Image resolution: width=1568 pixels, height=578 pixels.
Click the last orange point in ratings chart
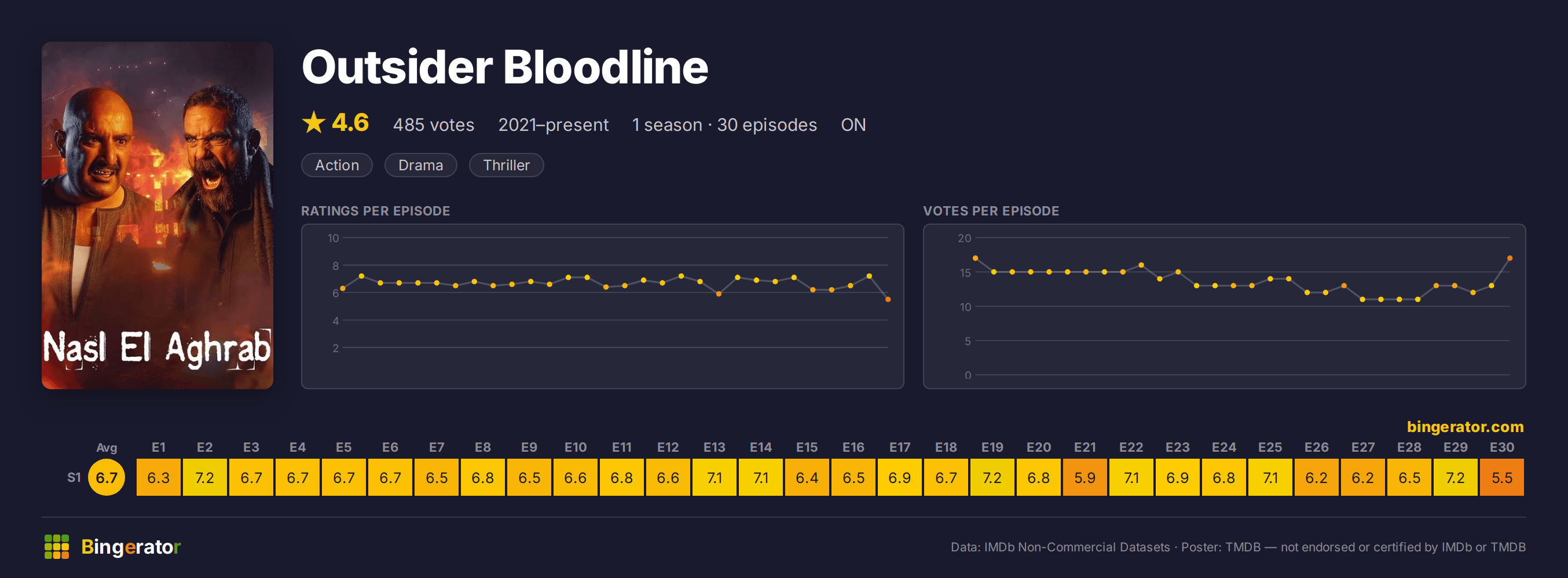[x=888, y=299]
